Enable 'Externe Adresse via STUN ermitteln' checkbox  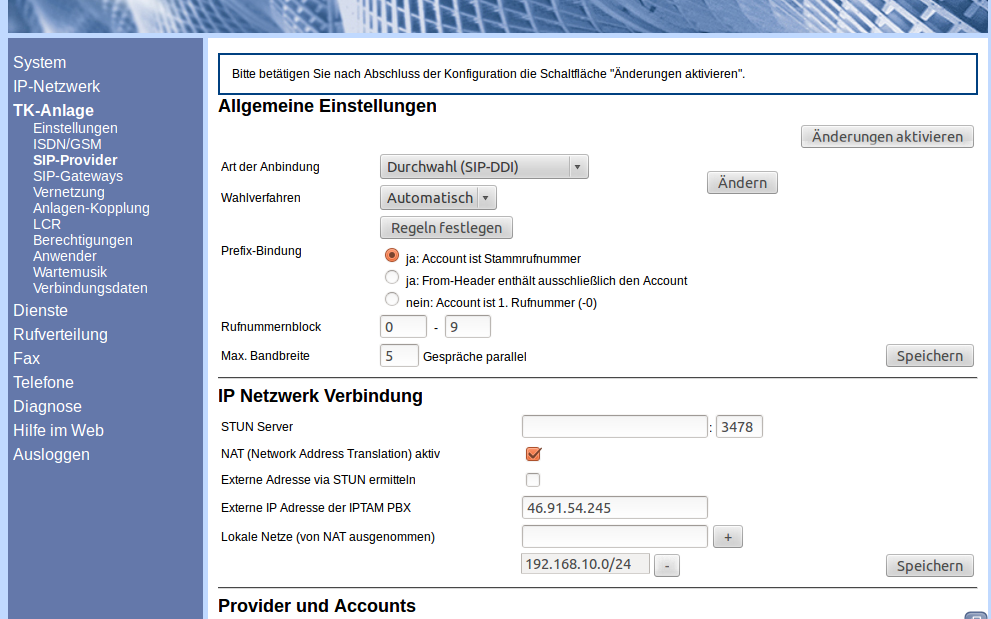click(x=533, y=480)
